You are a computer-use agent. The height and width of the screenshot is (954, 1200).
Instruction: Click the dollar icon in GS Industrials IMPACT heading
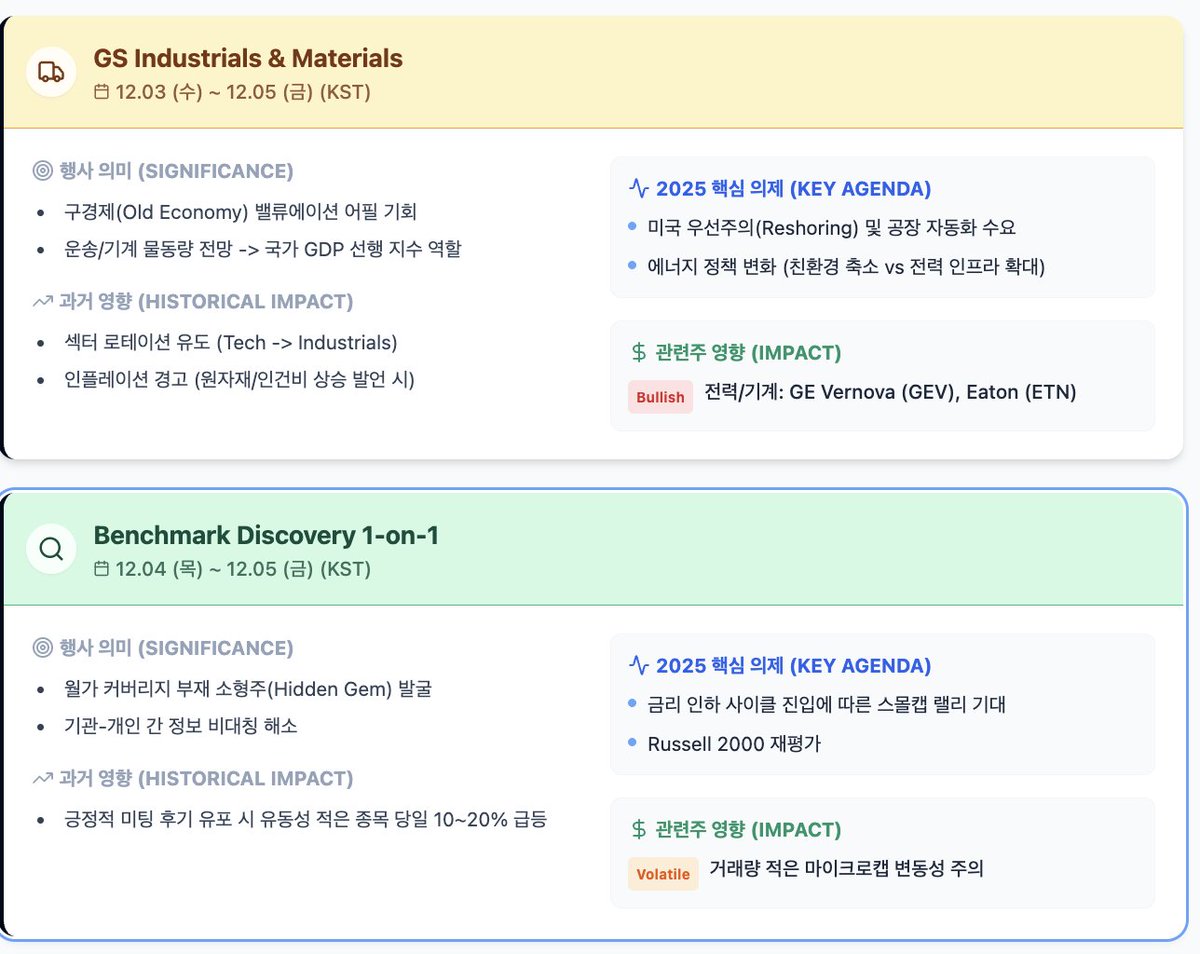(x=639, y=352)
